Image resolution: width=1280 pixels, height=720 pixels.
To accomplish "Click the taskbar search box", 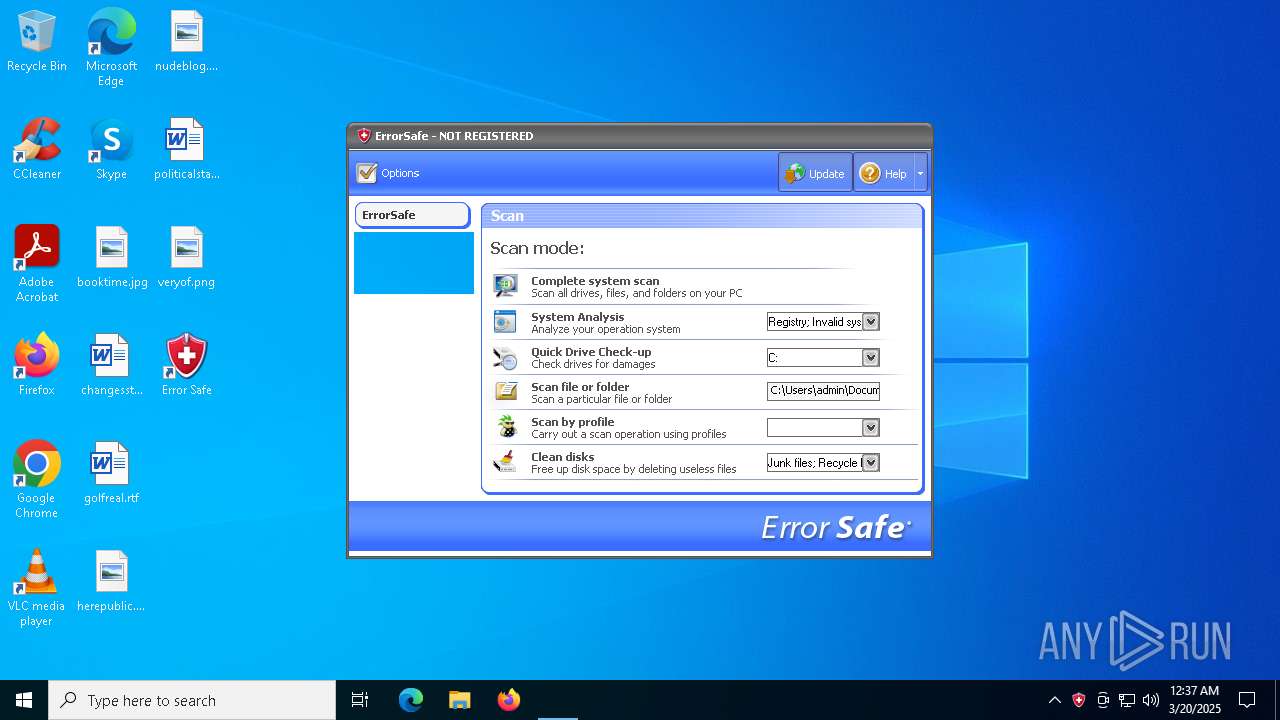I will (192, 700).
